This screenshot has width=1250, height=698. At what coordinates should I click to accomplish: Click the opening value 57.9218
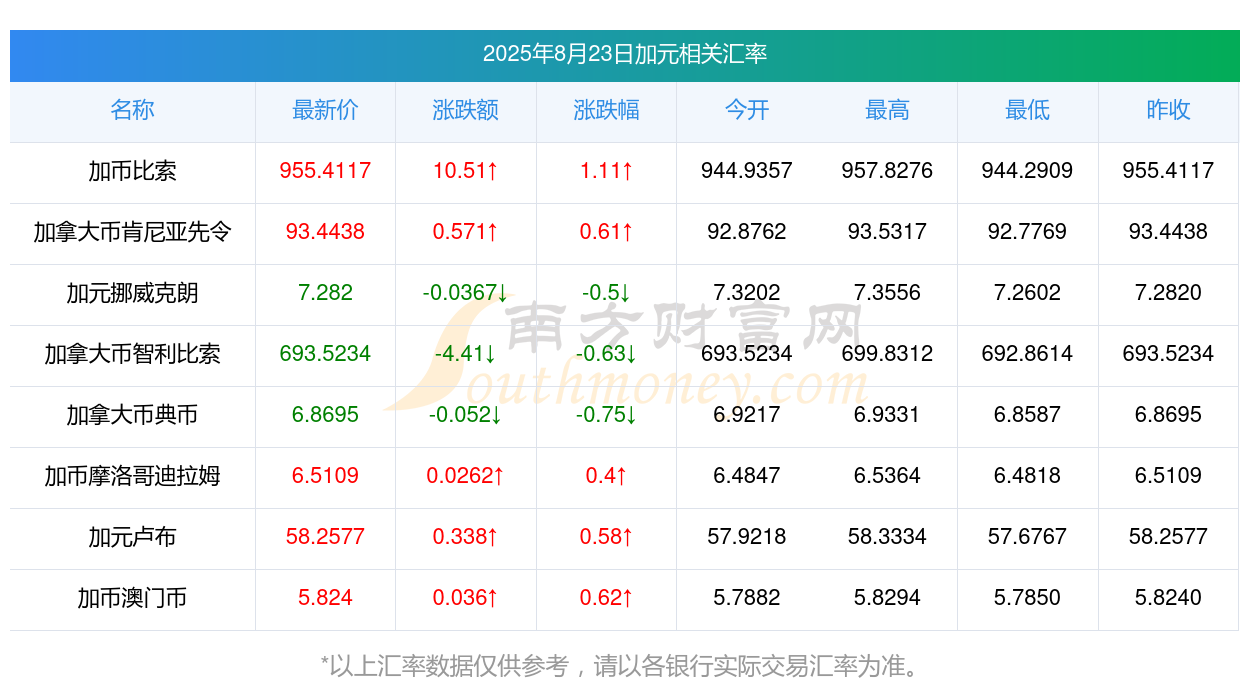click(x=747, y=537)
